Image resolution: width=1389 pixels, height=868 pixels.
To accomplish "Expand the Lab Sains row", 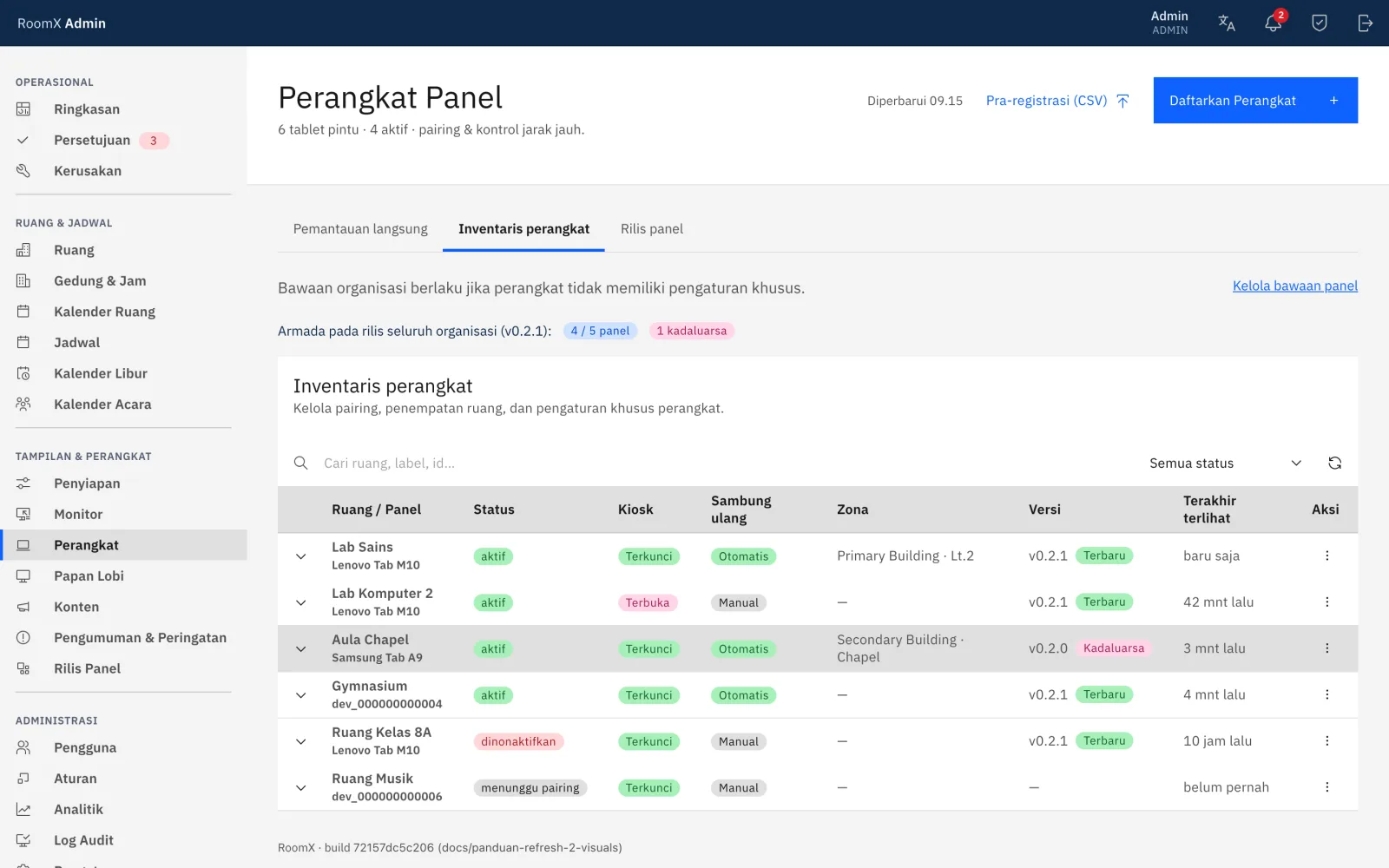I will (x=301, y=556).
